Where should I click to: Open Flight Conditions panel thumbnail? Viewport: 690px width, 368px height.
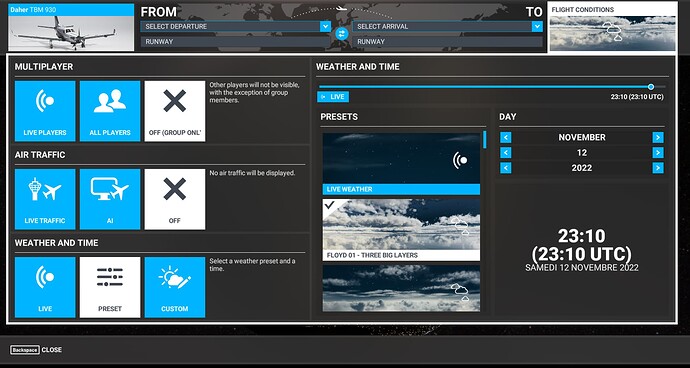click(x=613, y=27)
